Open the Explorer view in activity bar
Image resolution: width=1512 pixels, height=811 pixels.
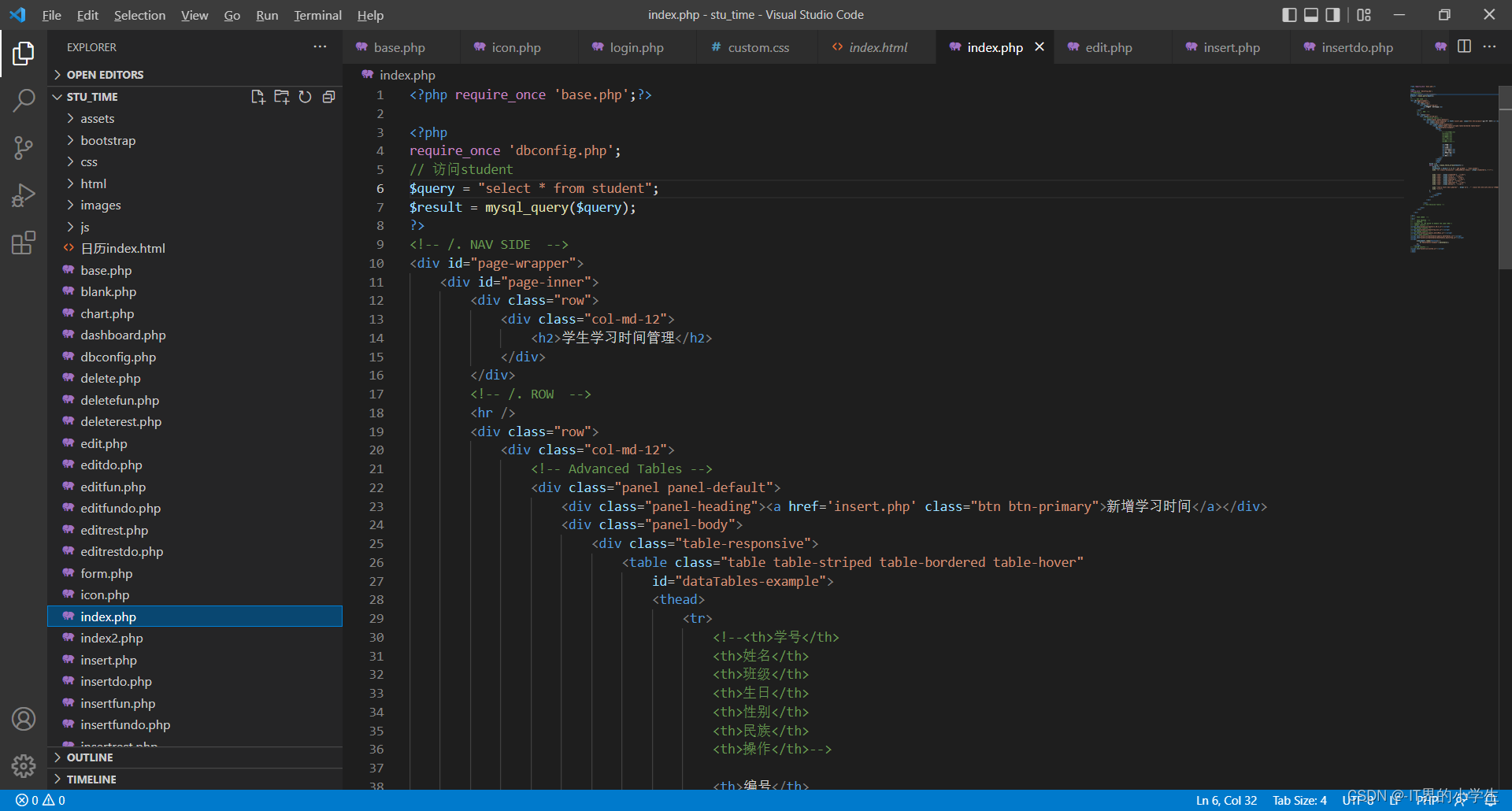[x=24, y=54]
